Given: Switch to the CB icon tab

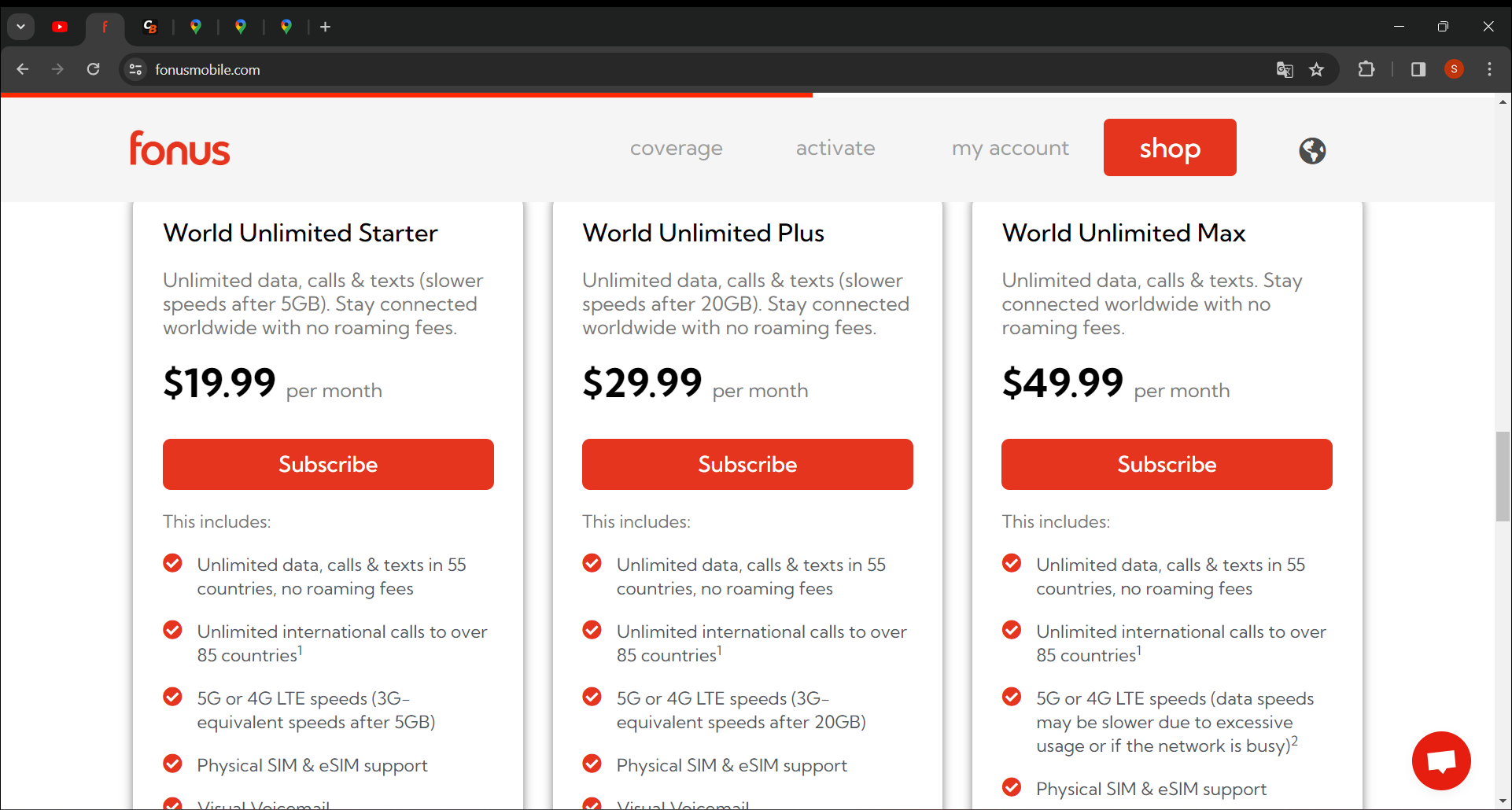Looking at the screenshot, I should coord(150,27).
